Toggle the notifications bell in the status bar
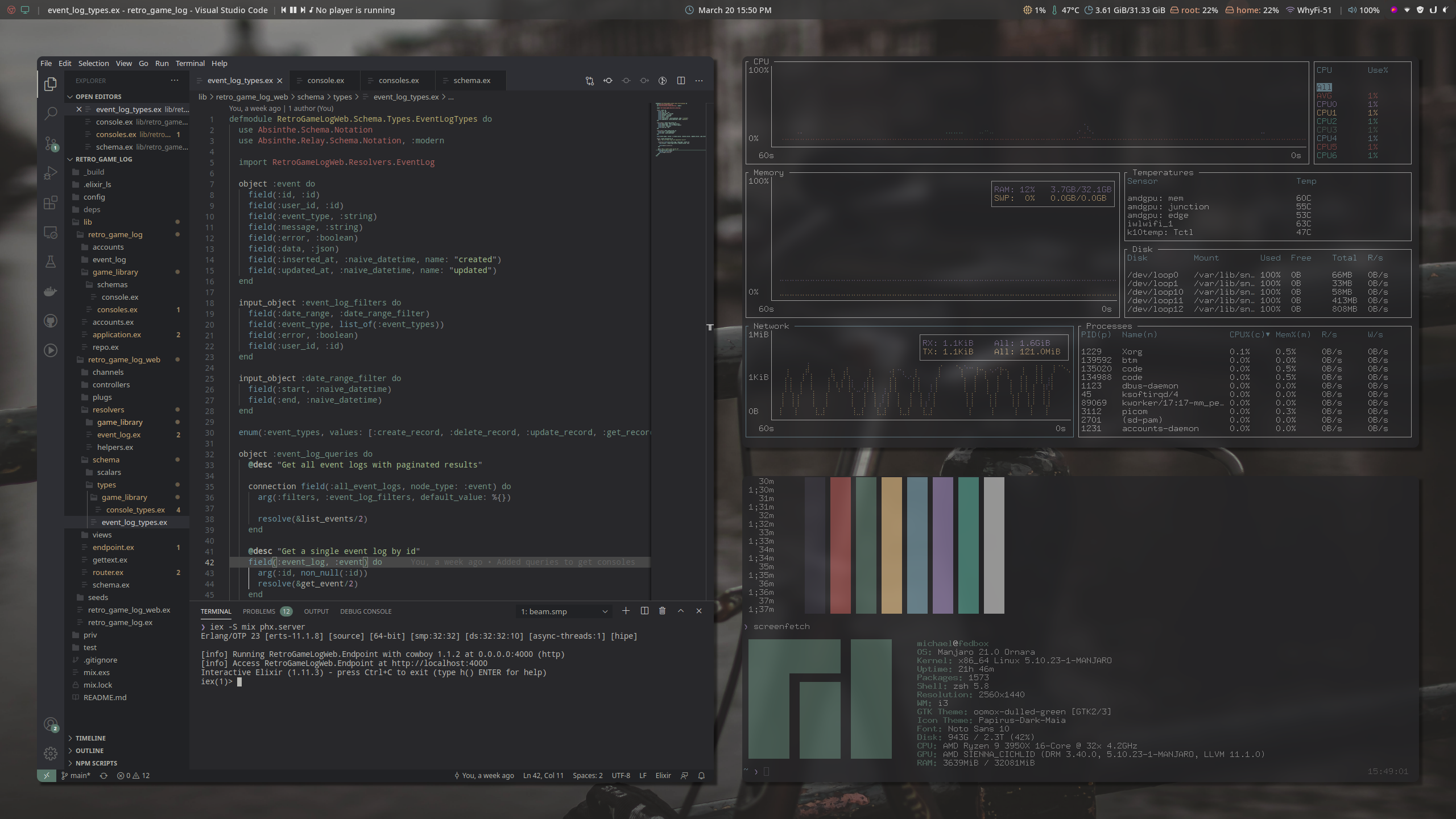This screenshot has height=819, width=1456. click(701, 775)
